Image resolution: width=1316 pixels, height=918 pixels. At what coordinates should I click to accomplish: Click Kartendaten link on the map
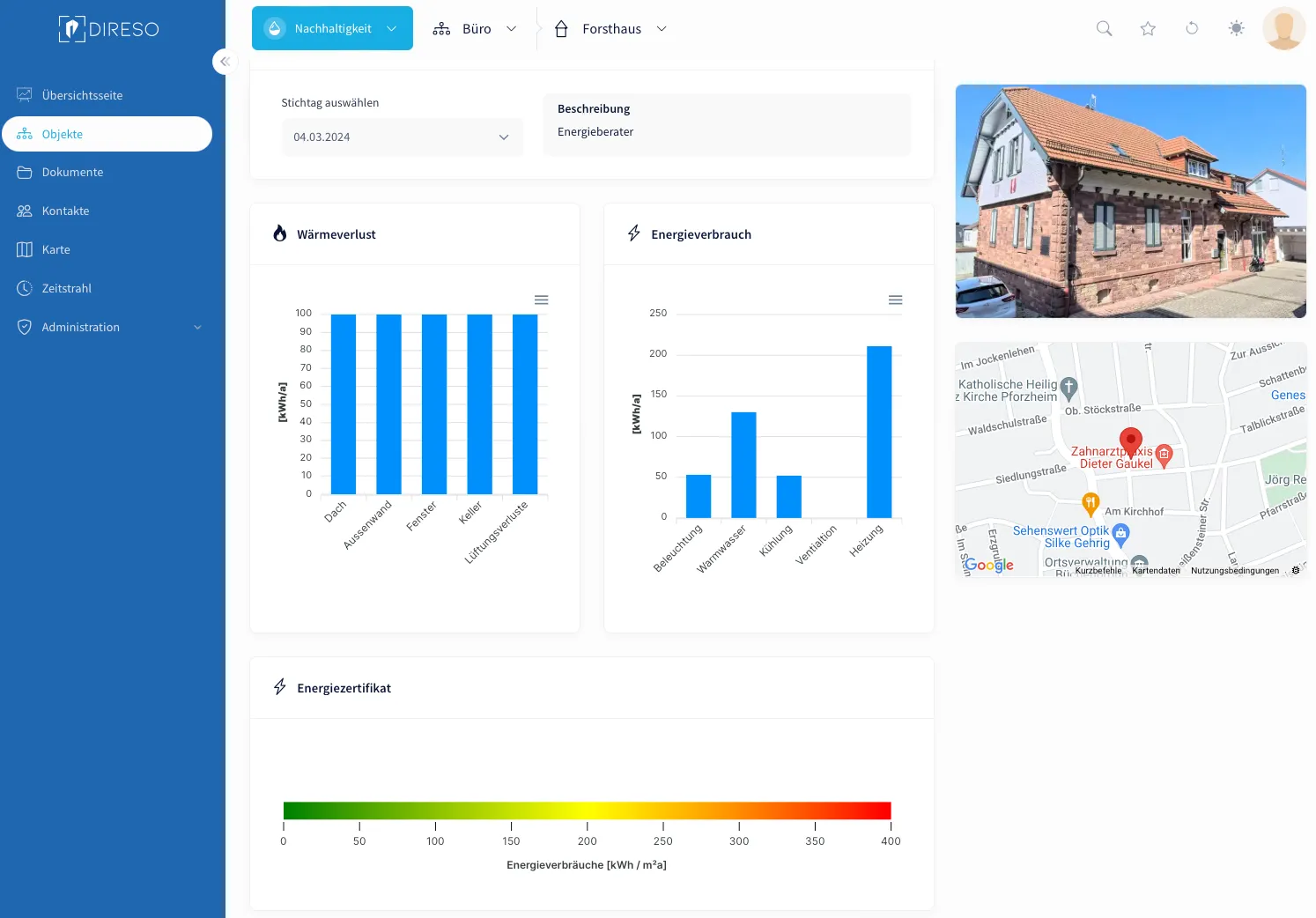(1156, 570)
